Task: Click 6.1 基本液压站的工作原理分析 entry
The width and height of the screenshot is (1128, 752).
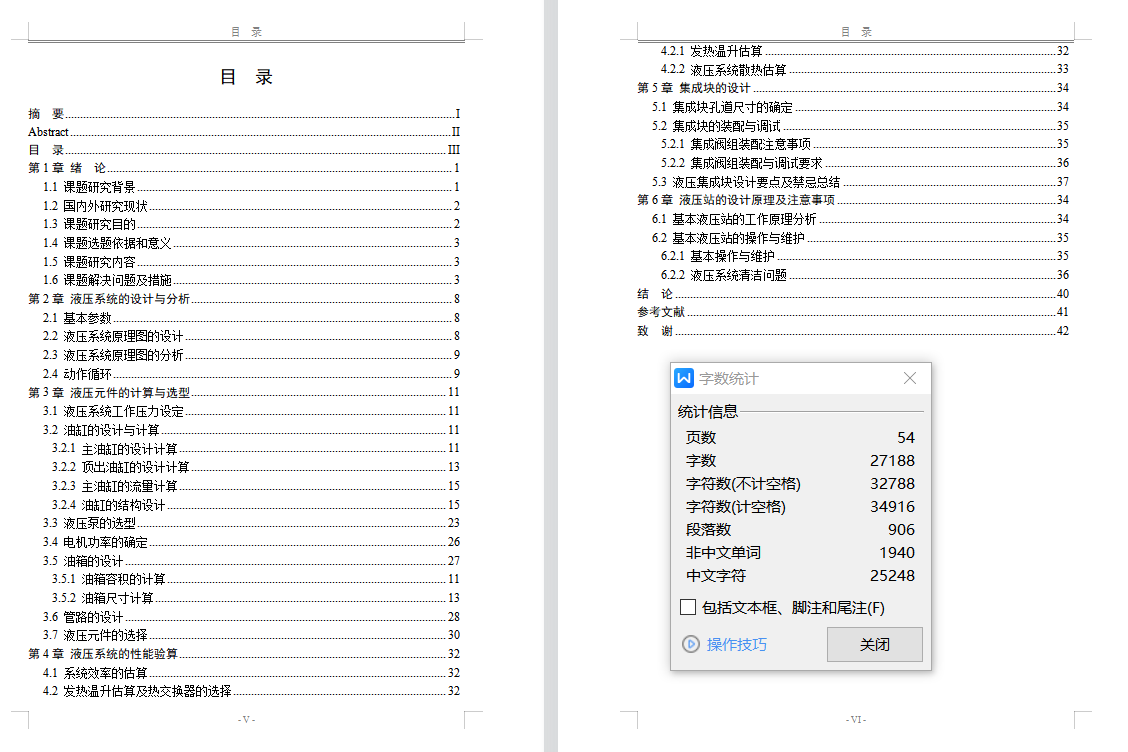Action: click(x=860, y=219)
